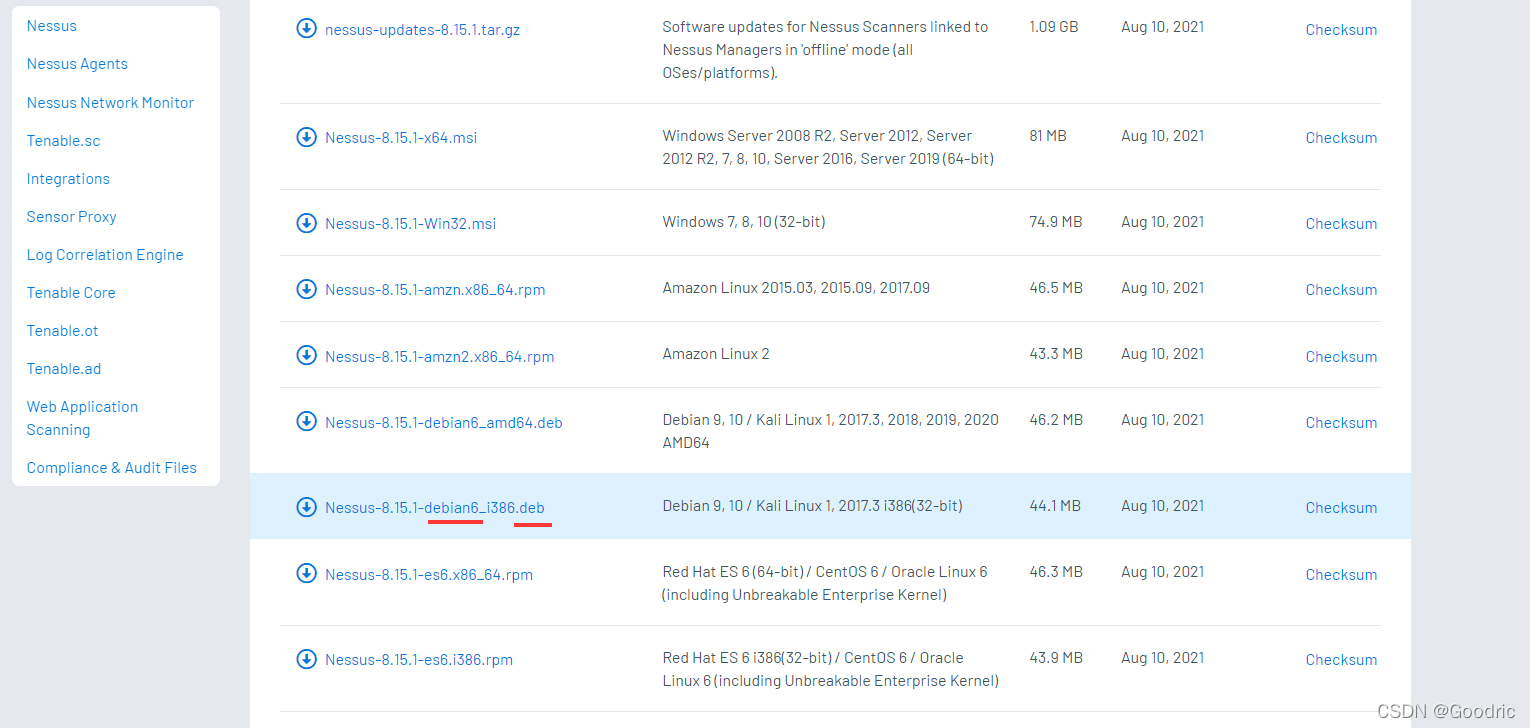Click download icon for Nessus-8.15.1-debian6_i386.deb
Viewport: 1530px width, 728px height.
click(307, 507)
